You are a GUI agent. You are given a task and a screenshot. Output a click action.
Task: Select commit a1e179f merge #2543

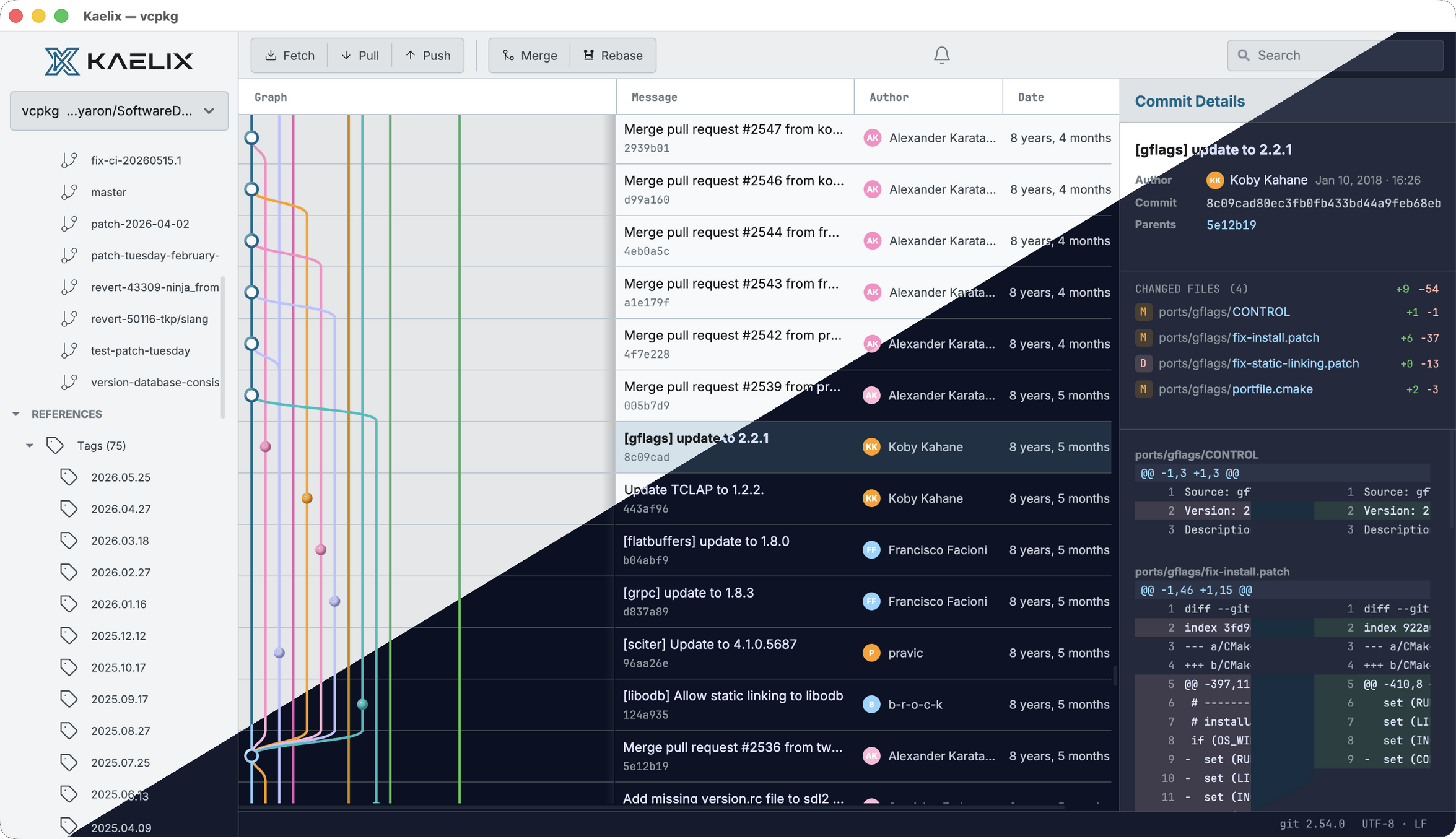863,292
